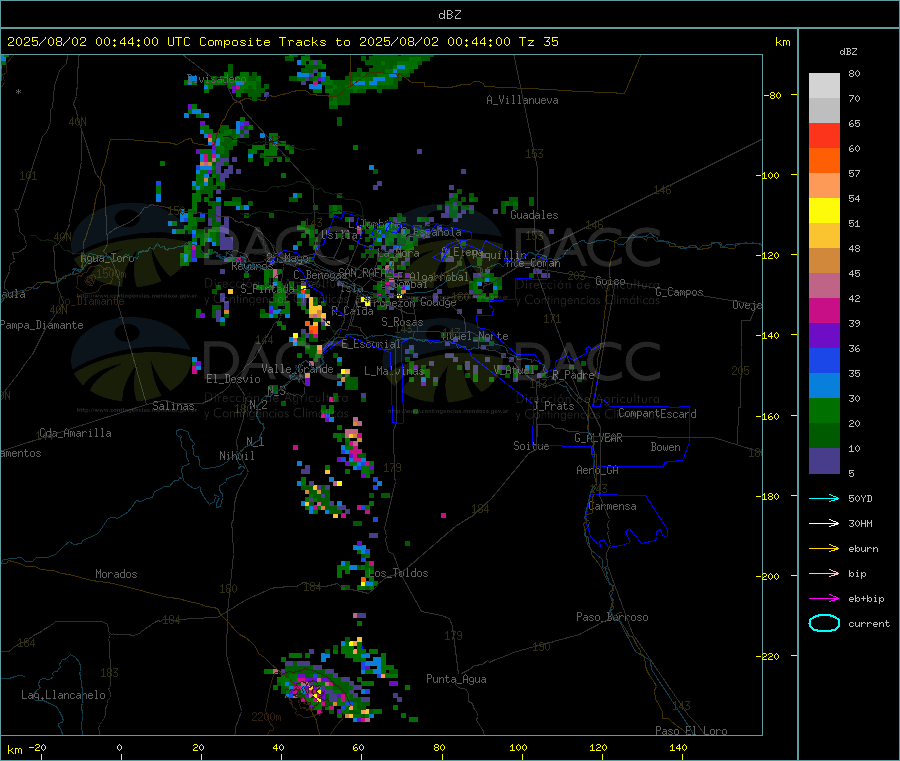The width and height of the screenshot is (900, 761).
Task: Click the S_Rosas map label
Action: pyautogui.click(x=402, y=322)
